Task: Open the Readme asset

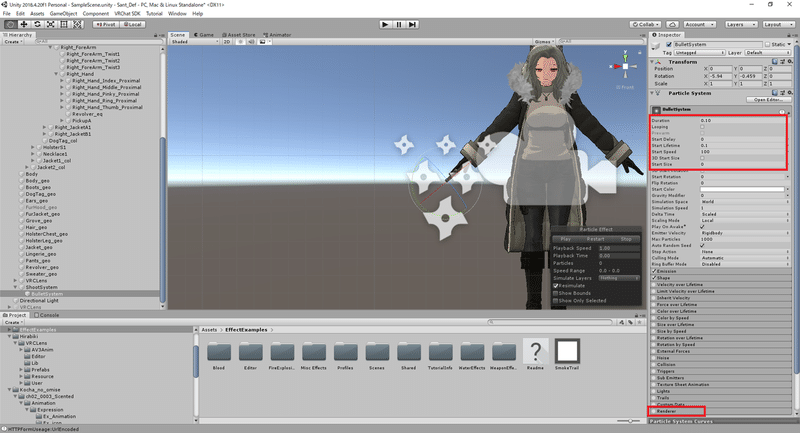Action: (x=535, y=351)
